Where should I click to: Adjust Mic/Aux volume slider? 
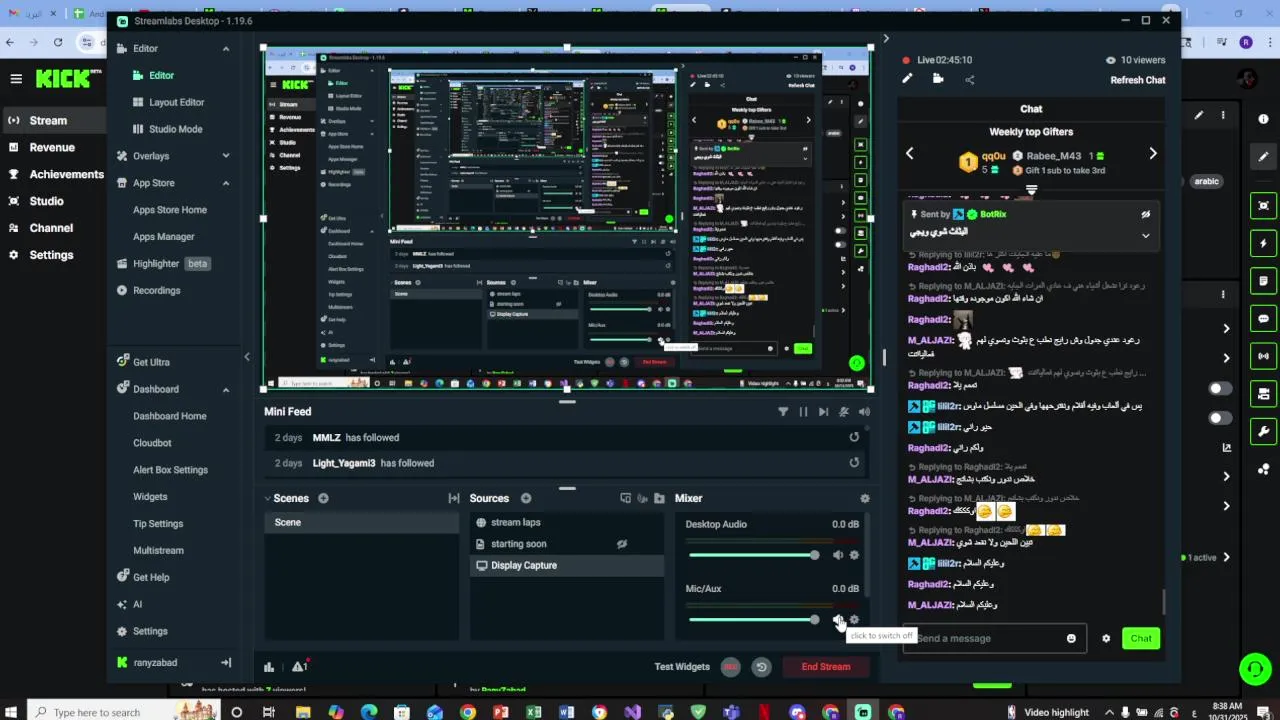tap(753, 620)
